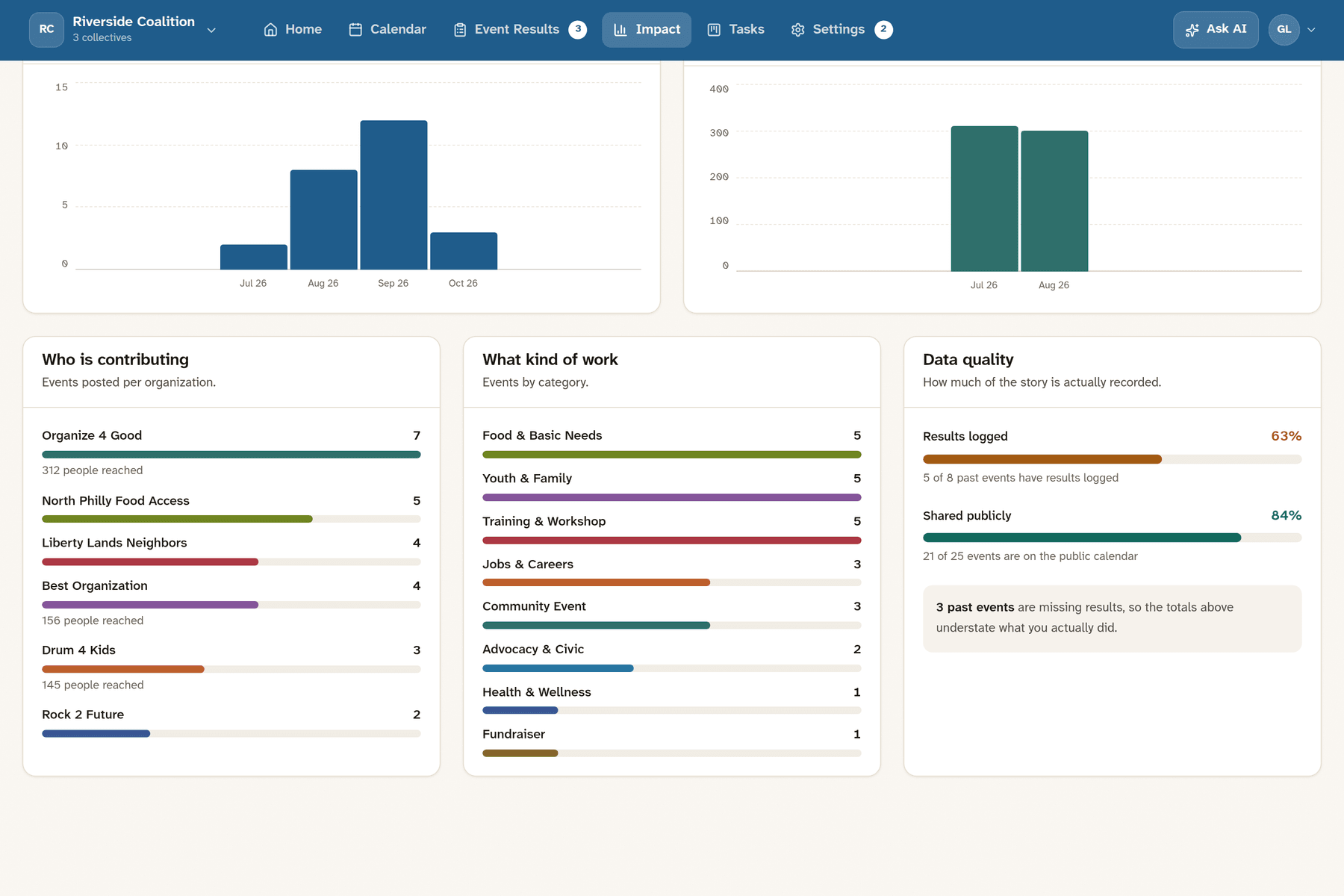The height and width of the screenshot is (896, 1344).
Task: Click the Rock 2 Future label
Action: click(83, 715)
